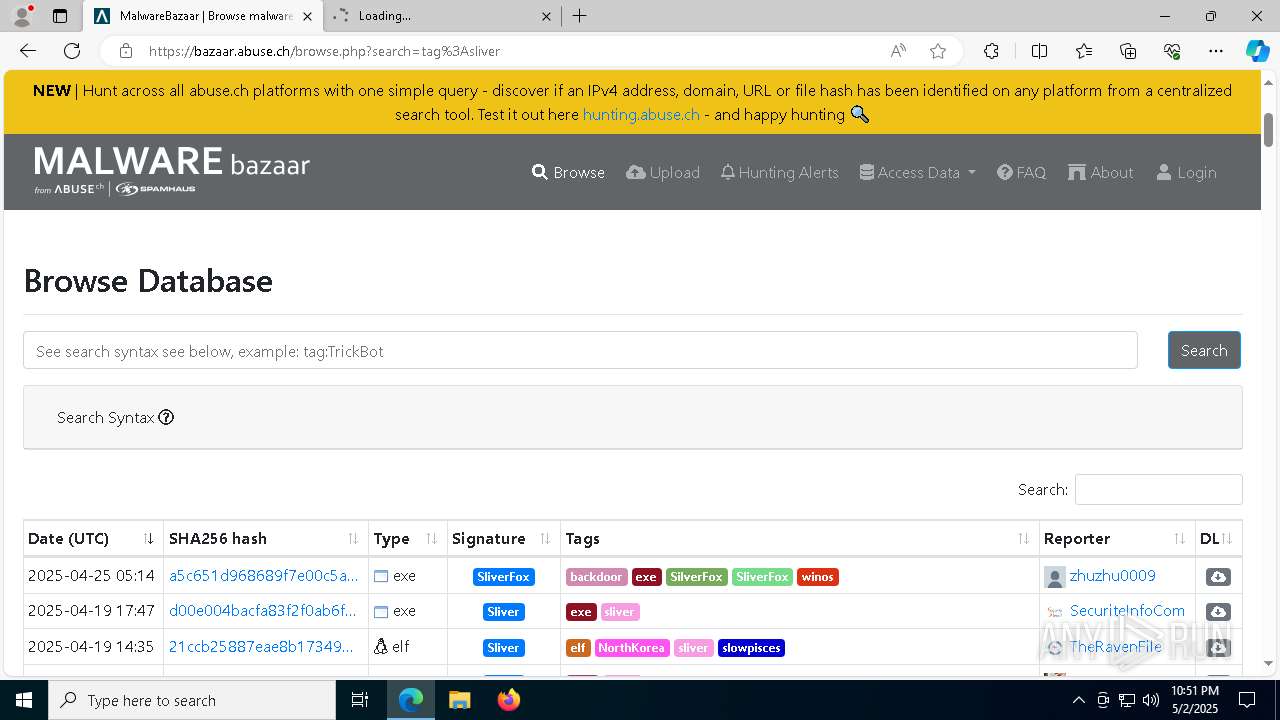
Task: Expand the Search Syntax help section
Action: tap(115, 417)
